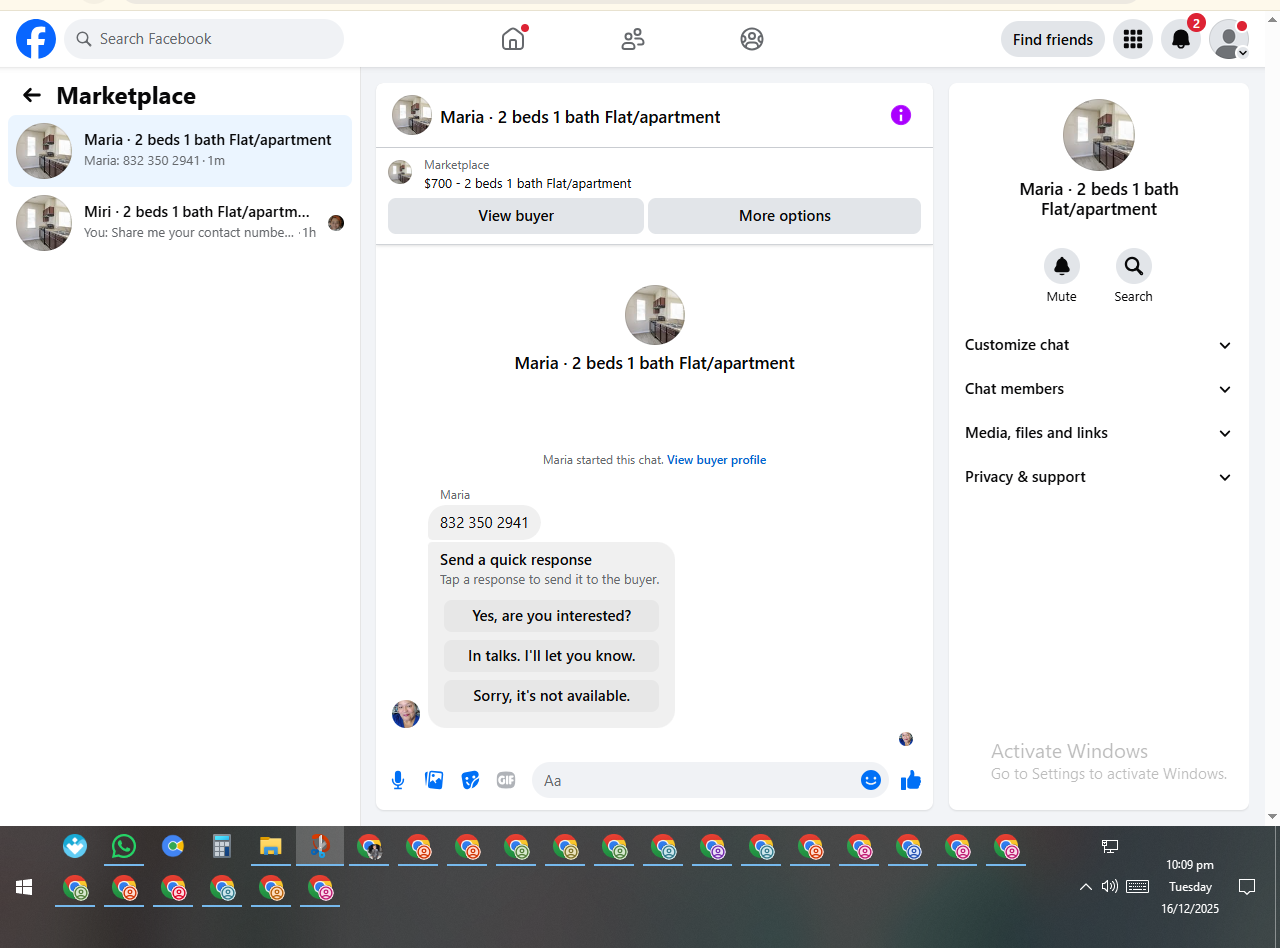Open conversation information purple icon
1280x948 pixels.
(x=901, y=115)
